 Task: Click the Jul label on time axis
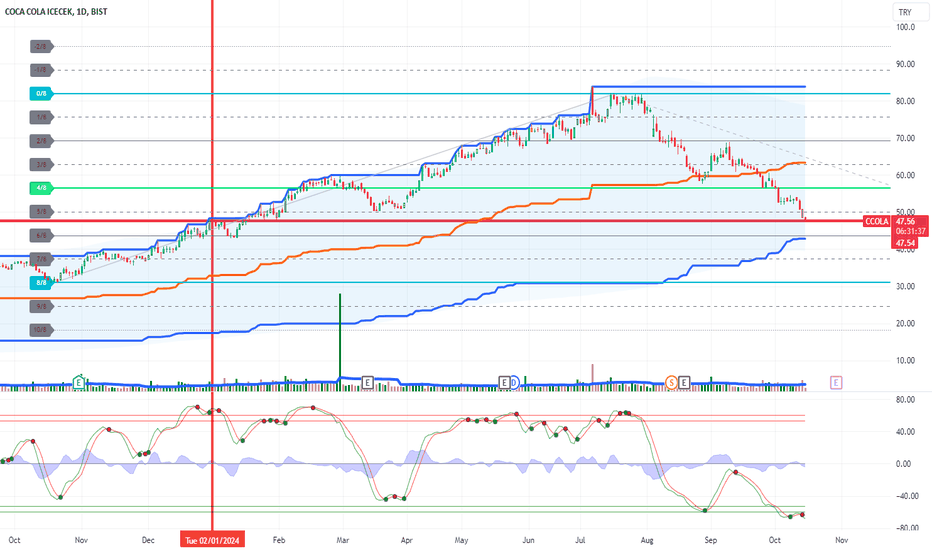click(x=581, y=540)
